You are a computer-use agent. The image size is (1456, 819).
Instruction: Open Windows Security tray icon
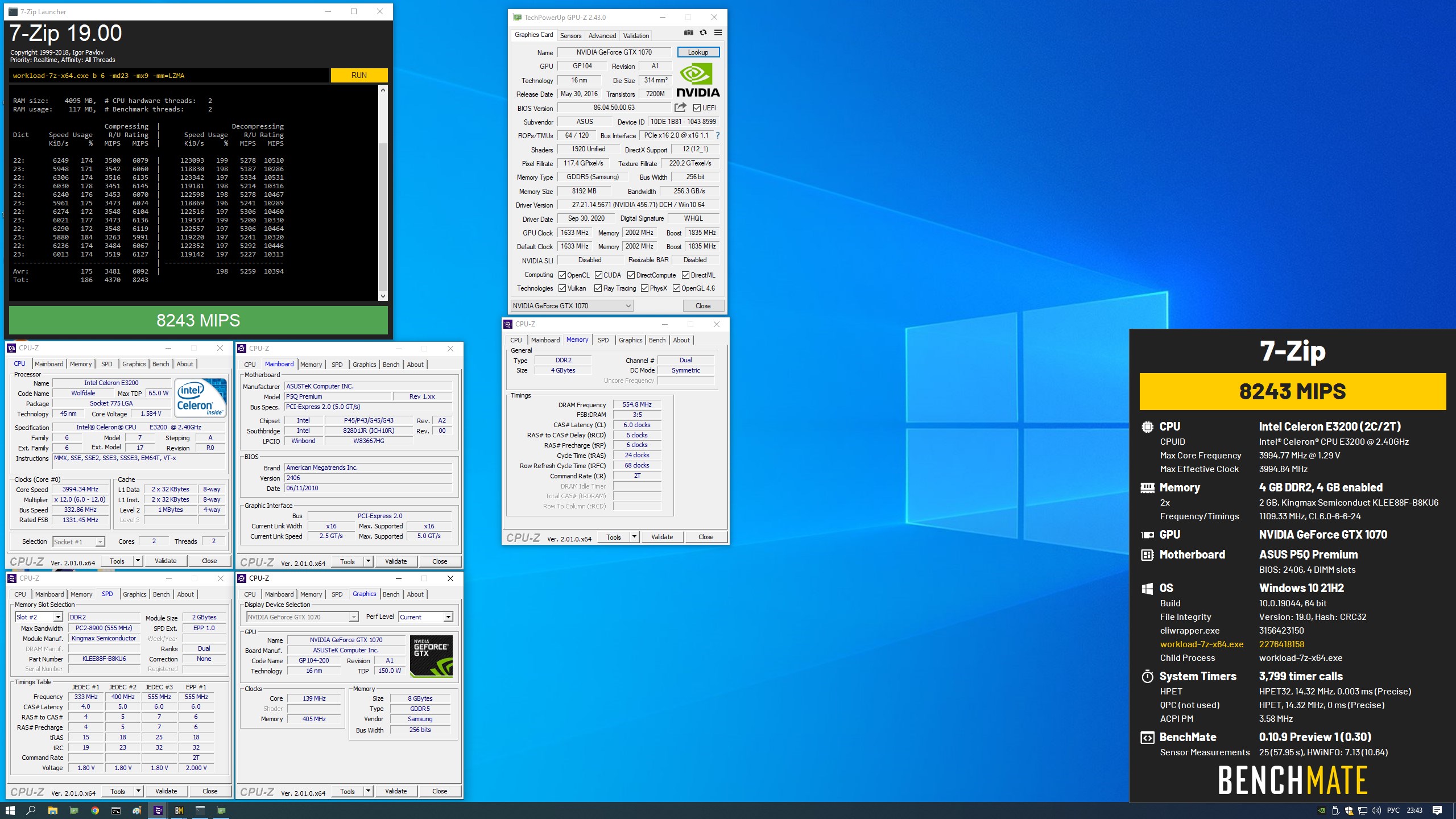(x=1349, y=810)
